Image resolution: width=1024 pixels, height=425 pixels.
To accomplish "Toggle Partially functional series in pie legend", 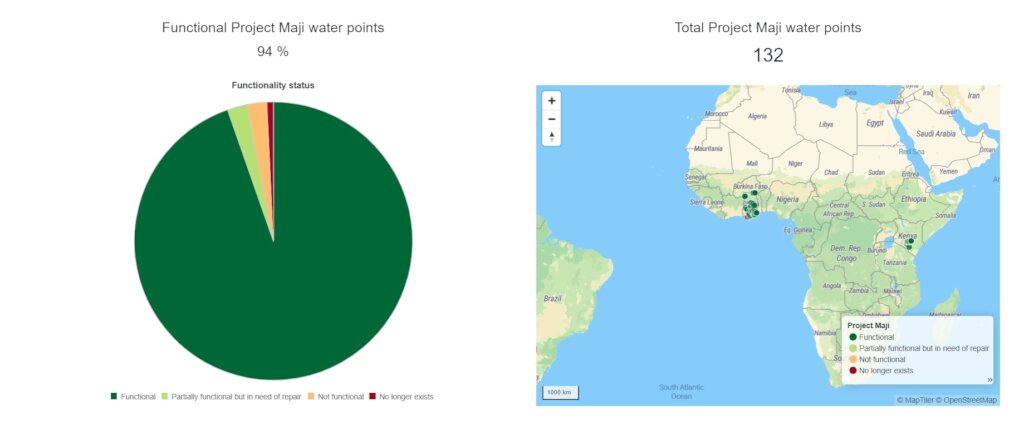I will click(231, 396).
